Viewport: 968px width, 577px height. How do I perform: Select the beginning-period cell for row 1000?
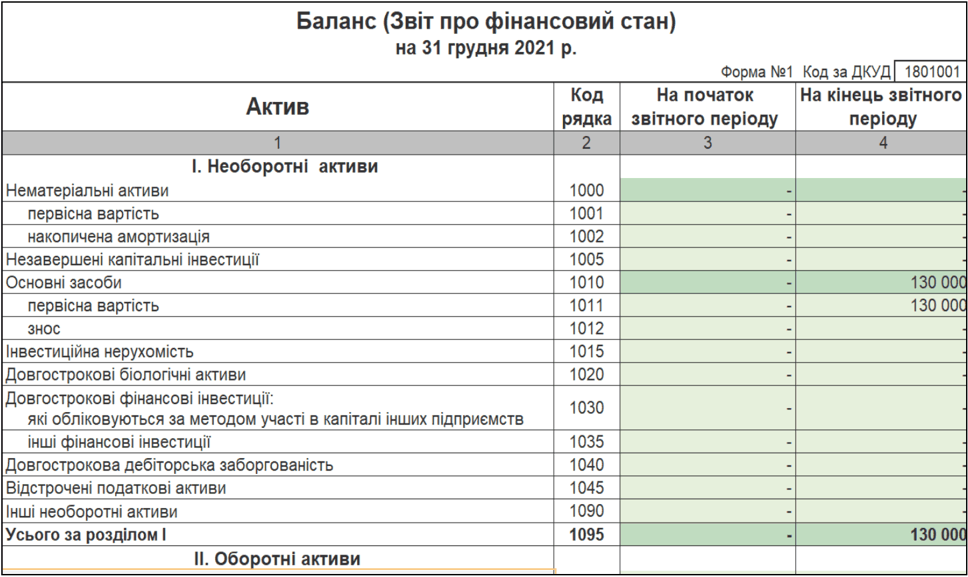click(x=707, y=190)
